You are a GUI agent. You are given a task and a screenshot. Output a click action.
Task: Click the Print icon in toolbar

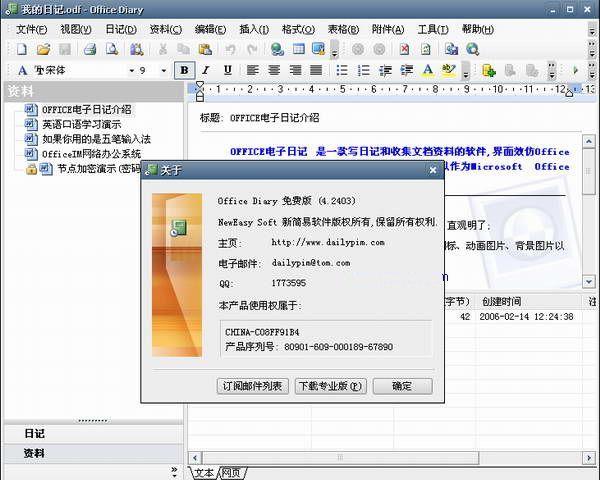coord(89,48)
